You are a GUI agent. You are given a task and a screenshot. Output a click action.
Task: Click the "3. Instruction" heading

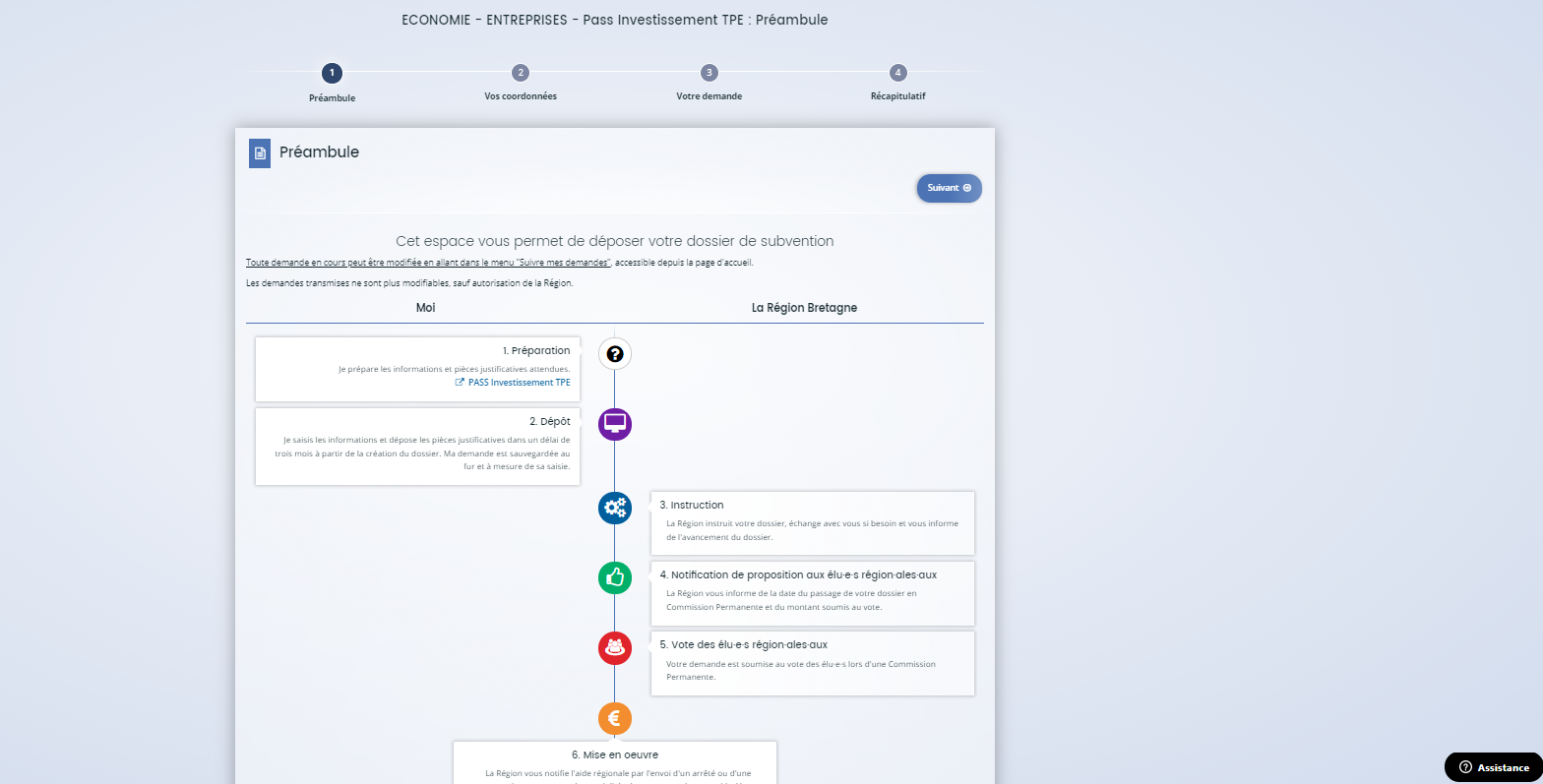pos(692,506)
